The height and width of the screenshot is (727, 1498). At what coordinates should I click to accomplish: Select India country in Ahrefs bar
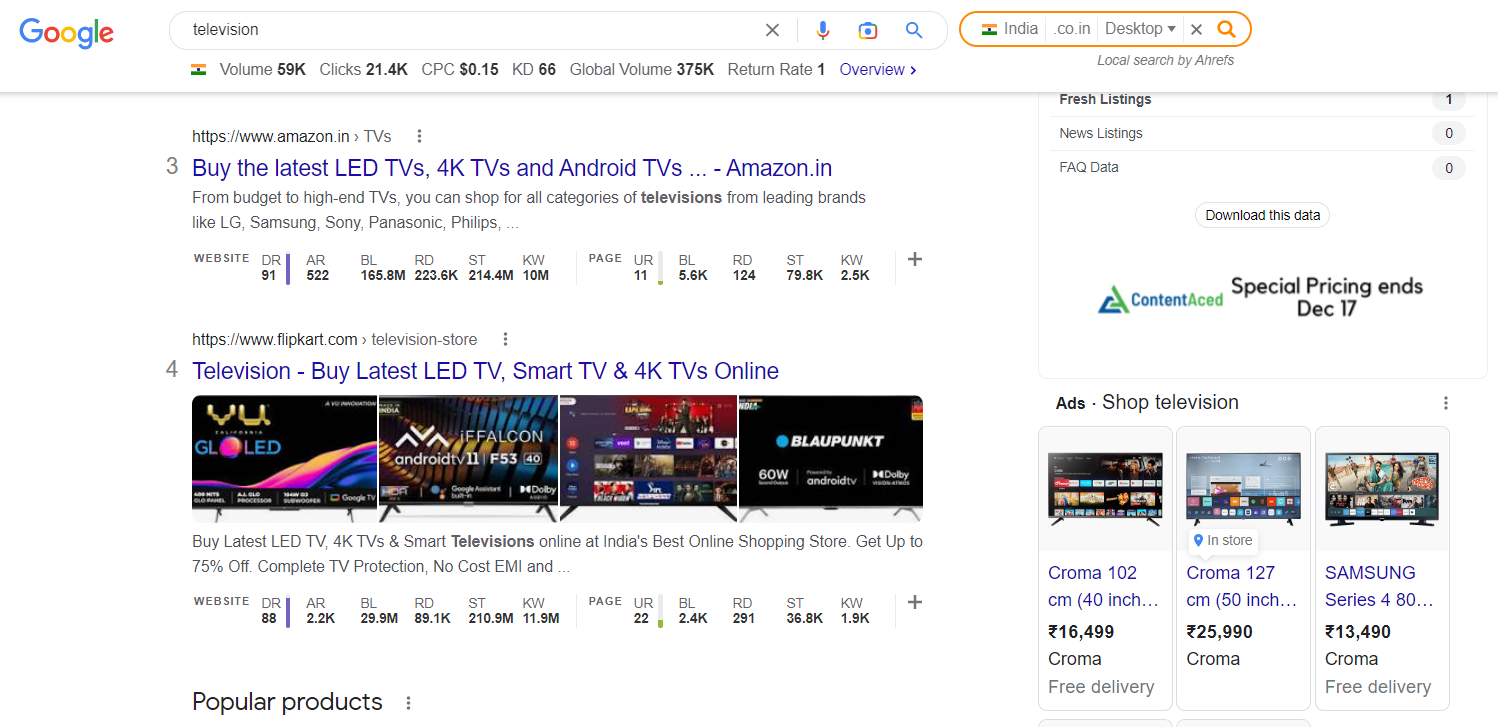point(1009,29)
